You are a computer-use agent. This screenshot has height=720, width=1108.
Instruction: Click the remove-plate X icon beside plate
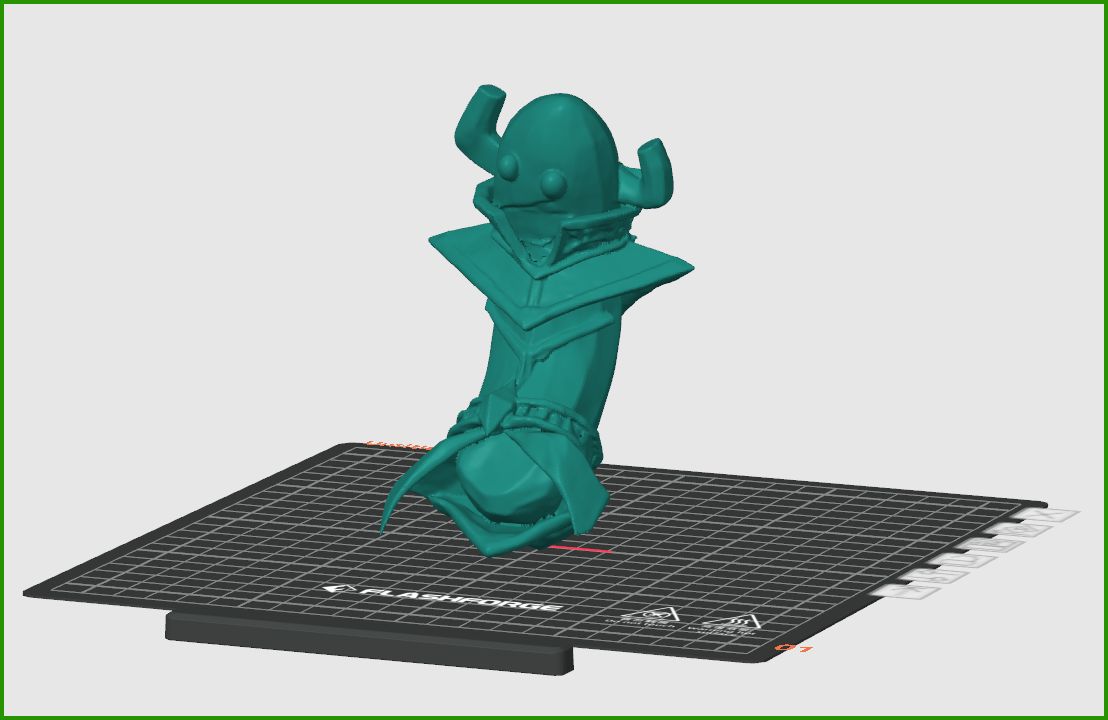(1046, 514)
